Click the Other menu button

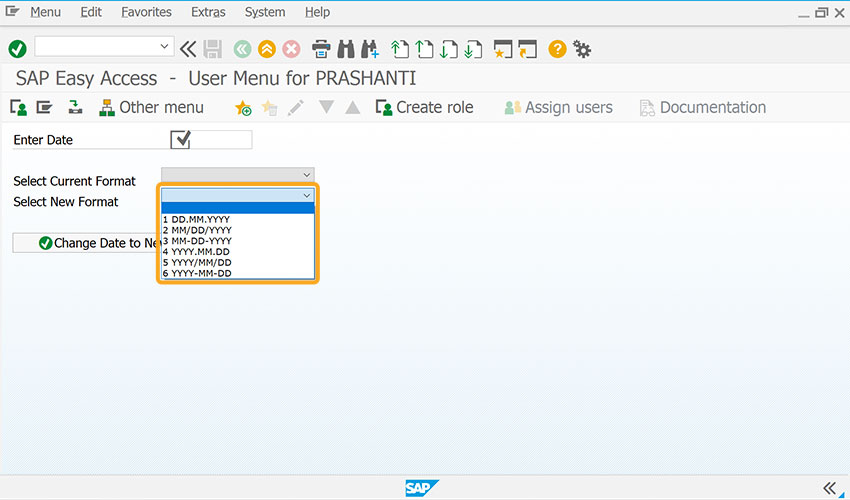[151, 107]
